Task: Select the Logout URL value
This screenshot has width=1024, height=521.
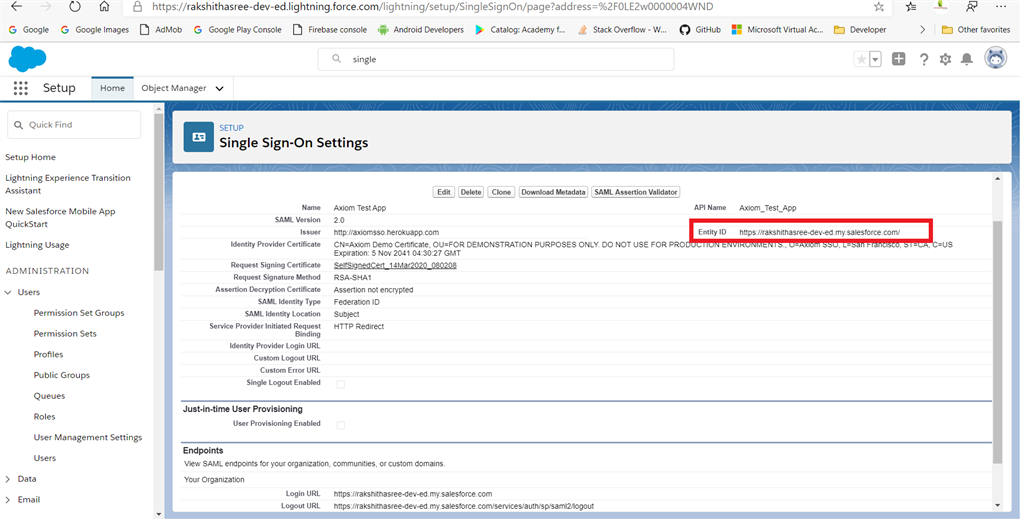Action: point(464,506)
